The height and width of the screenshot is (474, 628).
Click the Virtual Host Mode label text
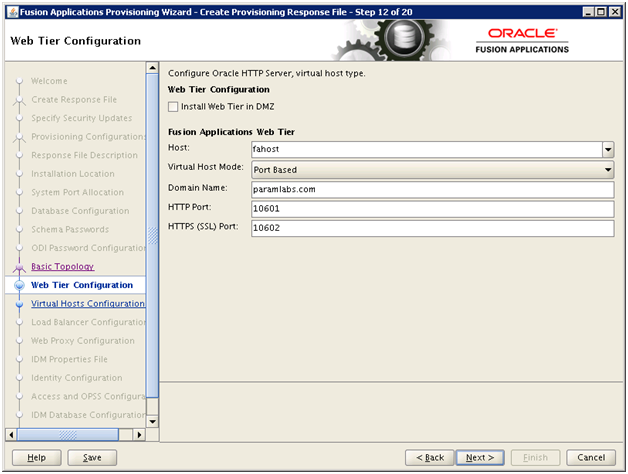click(205, 167)
